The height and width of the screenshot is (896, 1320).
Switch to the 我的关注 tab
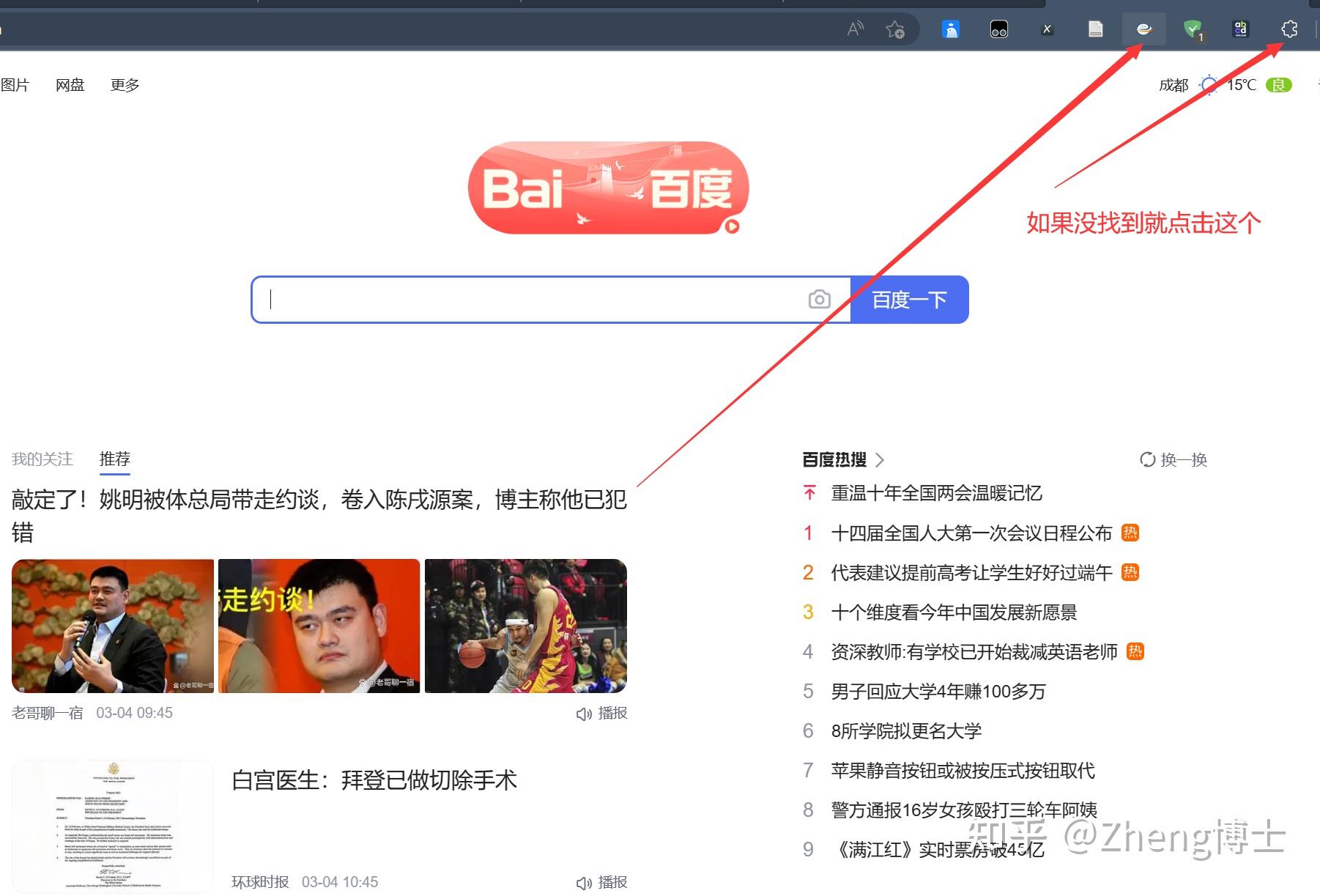pyautogui.click(x=42, y=459)
